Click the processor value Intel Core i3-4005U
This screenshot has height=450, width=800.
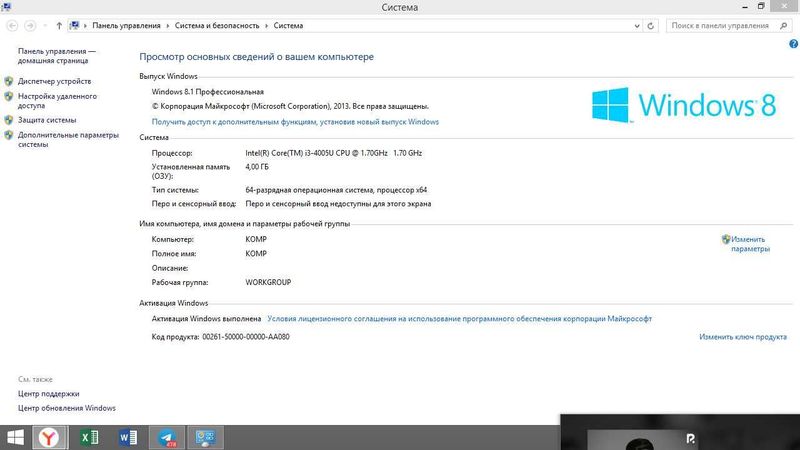(333, 153)
